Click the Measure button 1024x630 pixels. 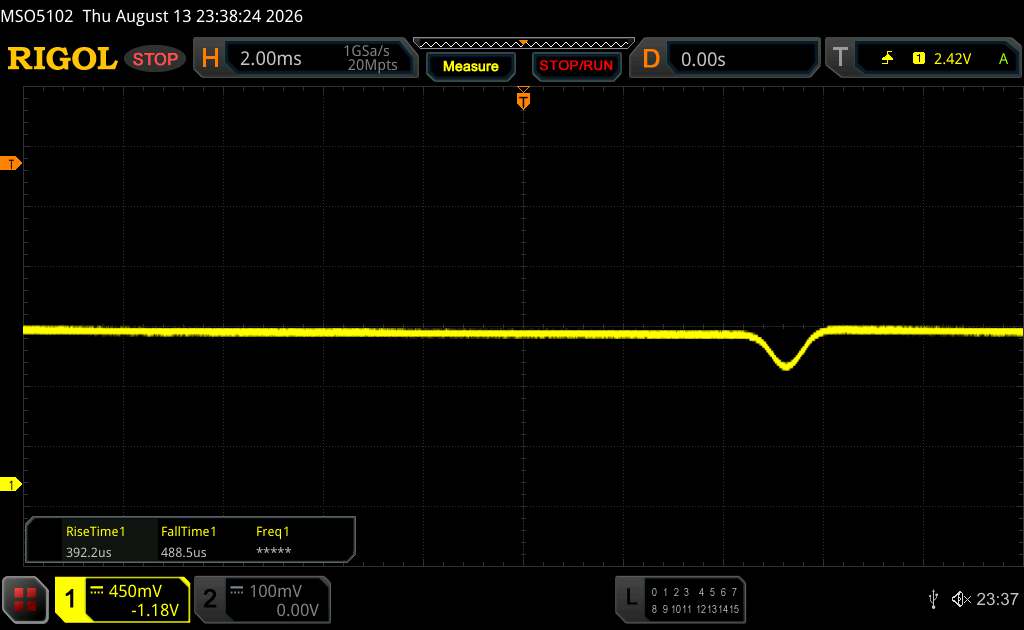click(470, 66)
